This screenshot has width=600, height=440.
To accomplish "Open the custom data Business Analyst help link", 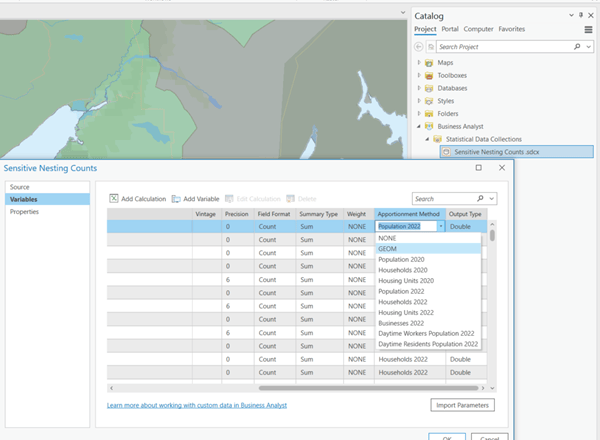I will click(197, 405).
